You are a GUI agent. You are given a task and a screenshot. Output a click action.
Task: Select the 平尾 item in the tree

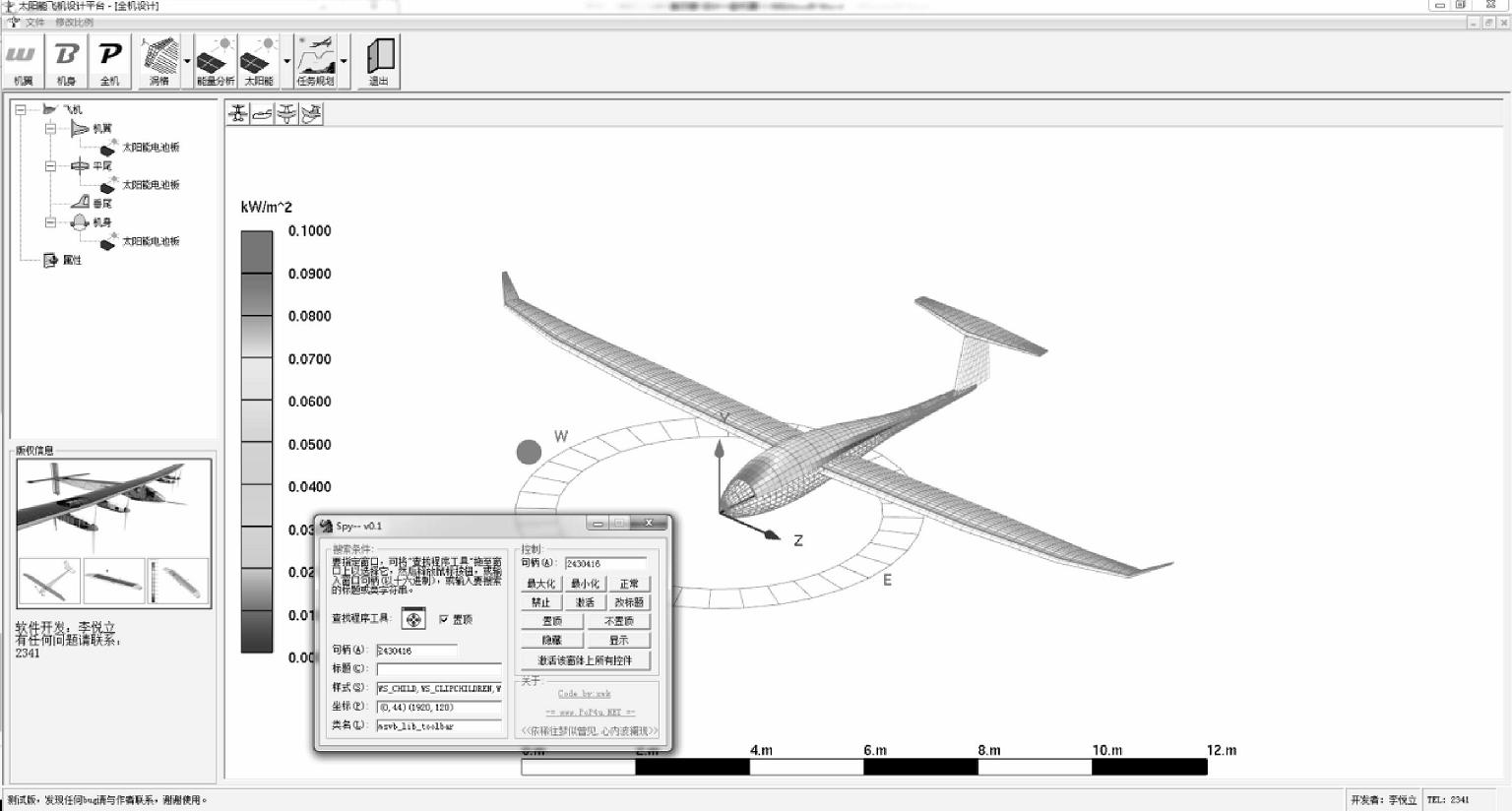pos(102,165)
